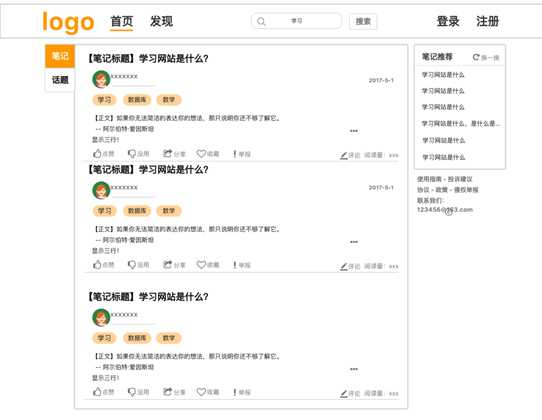Click the orange logo in the header

(x=68, y=22)
